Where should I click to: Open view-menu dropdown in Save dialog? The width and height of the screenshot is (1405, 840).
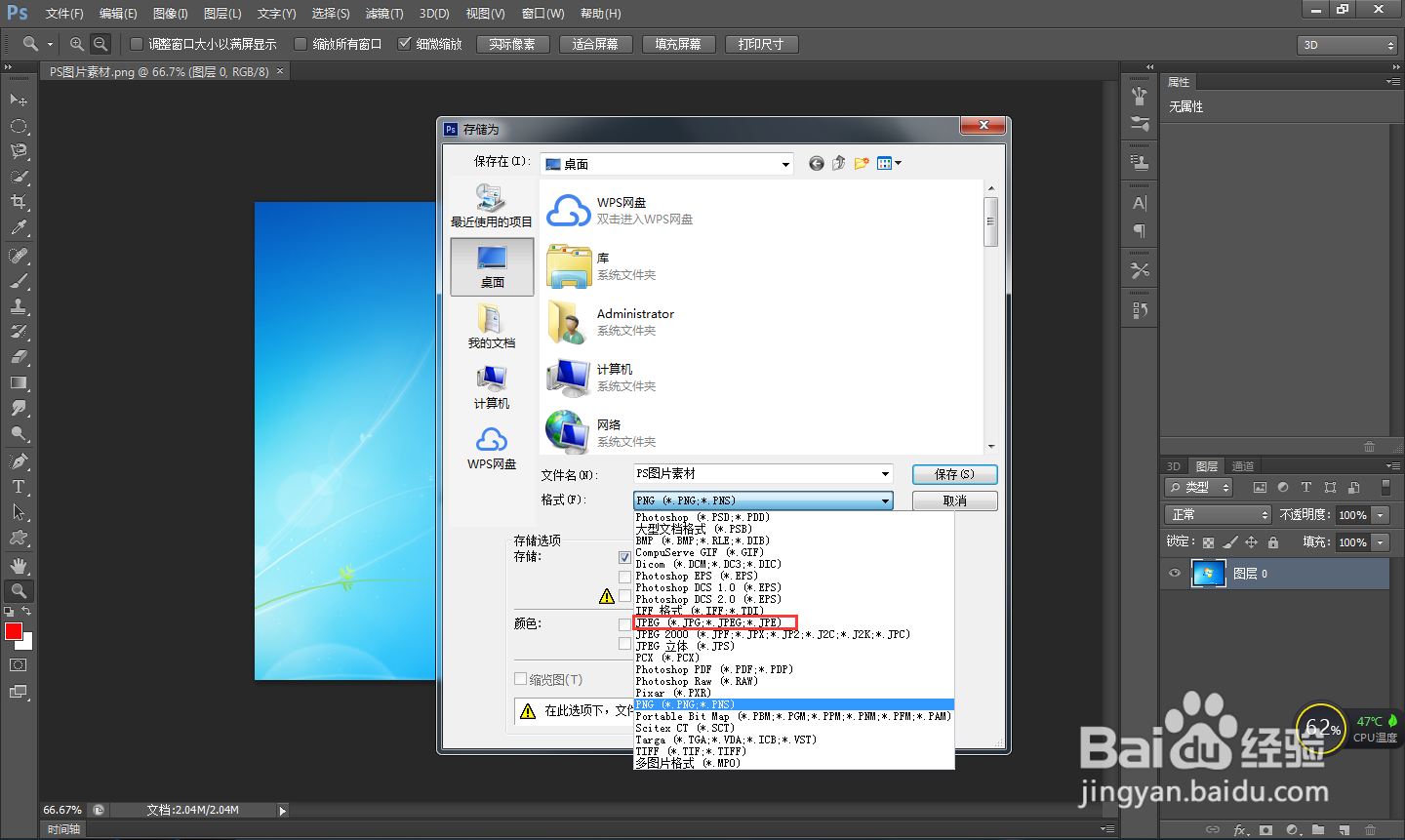pyautogui.click(x=889, y=163)
